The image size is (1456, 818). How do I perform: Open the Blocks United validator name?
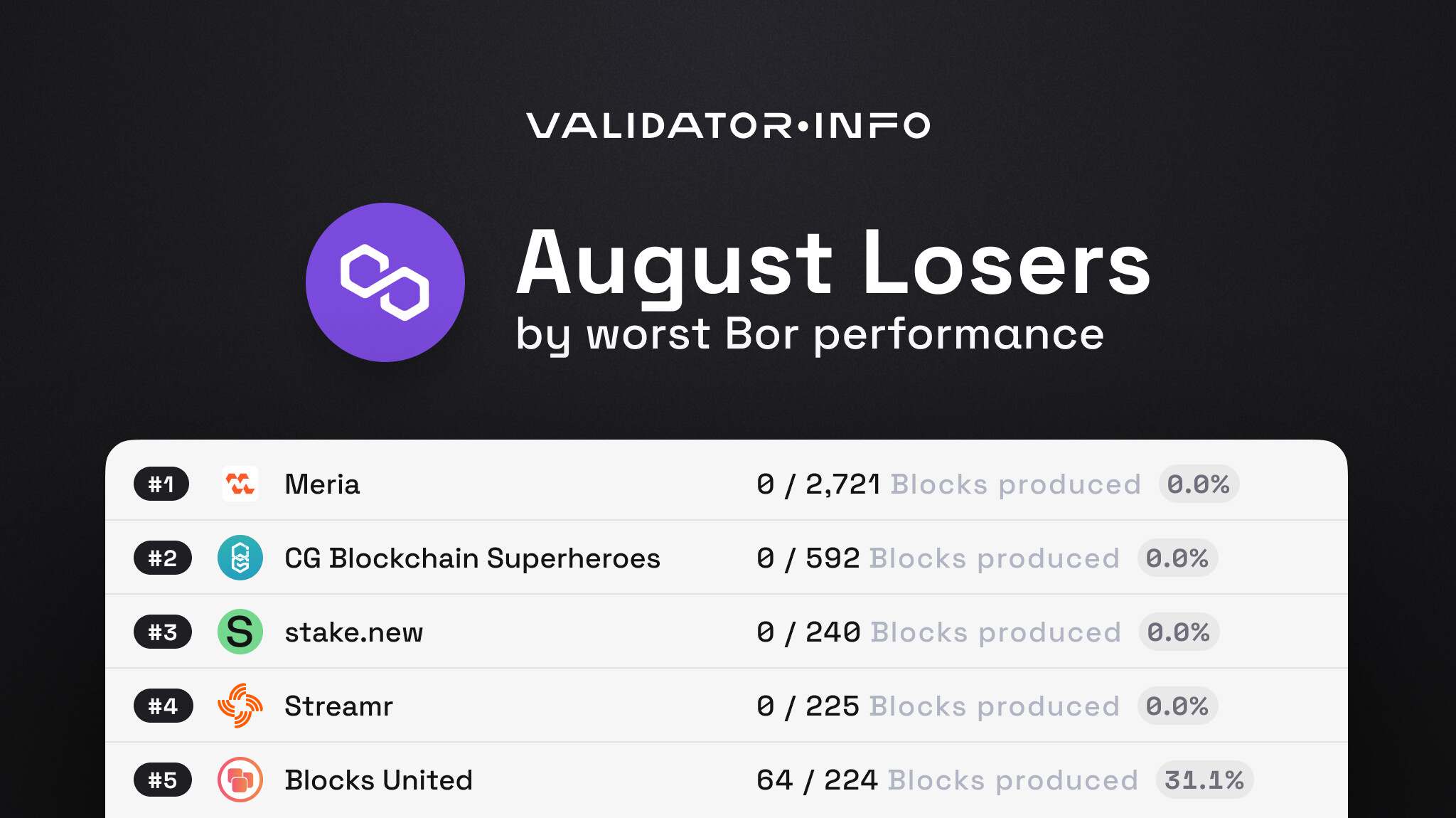pos(378,780)
